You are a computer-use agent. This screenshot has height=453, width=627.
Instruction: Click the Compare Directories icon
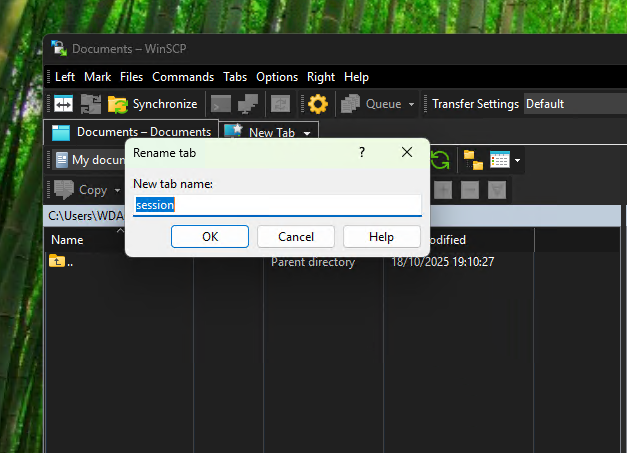coord(64,104)
